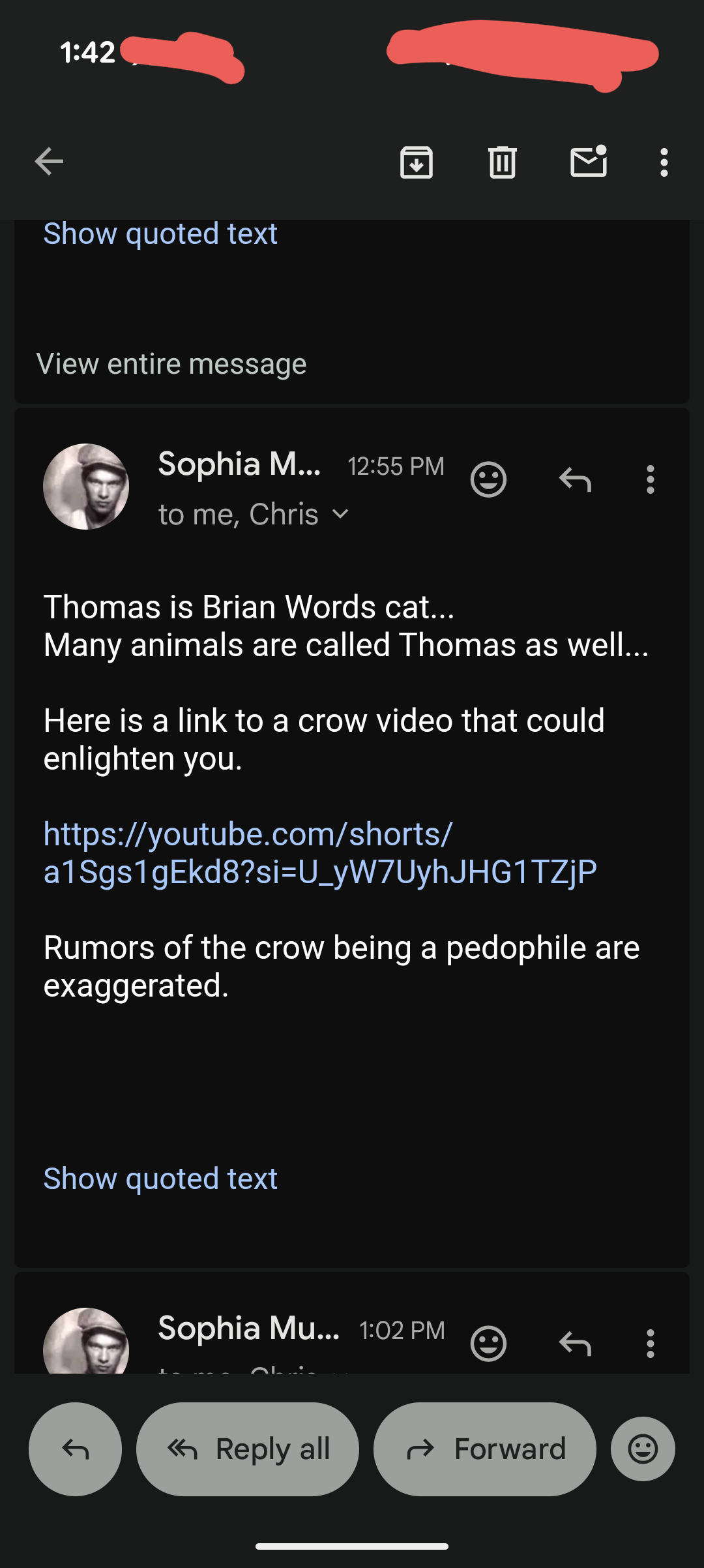Open the YouTube shorts link
Viewport: 704px width, 1568px height.
319,852
